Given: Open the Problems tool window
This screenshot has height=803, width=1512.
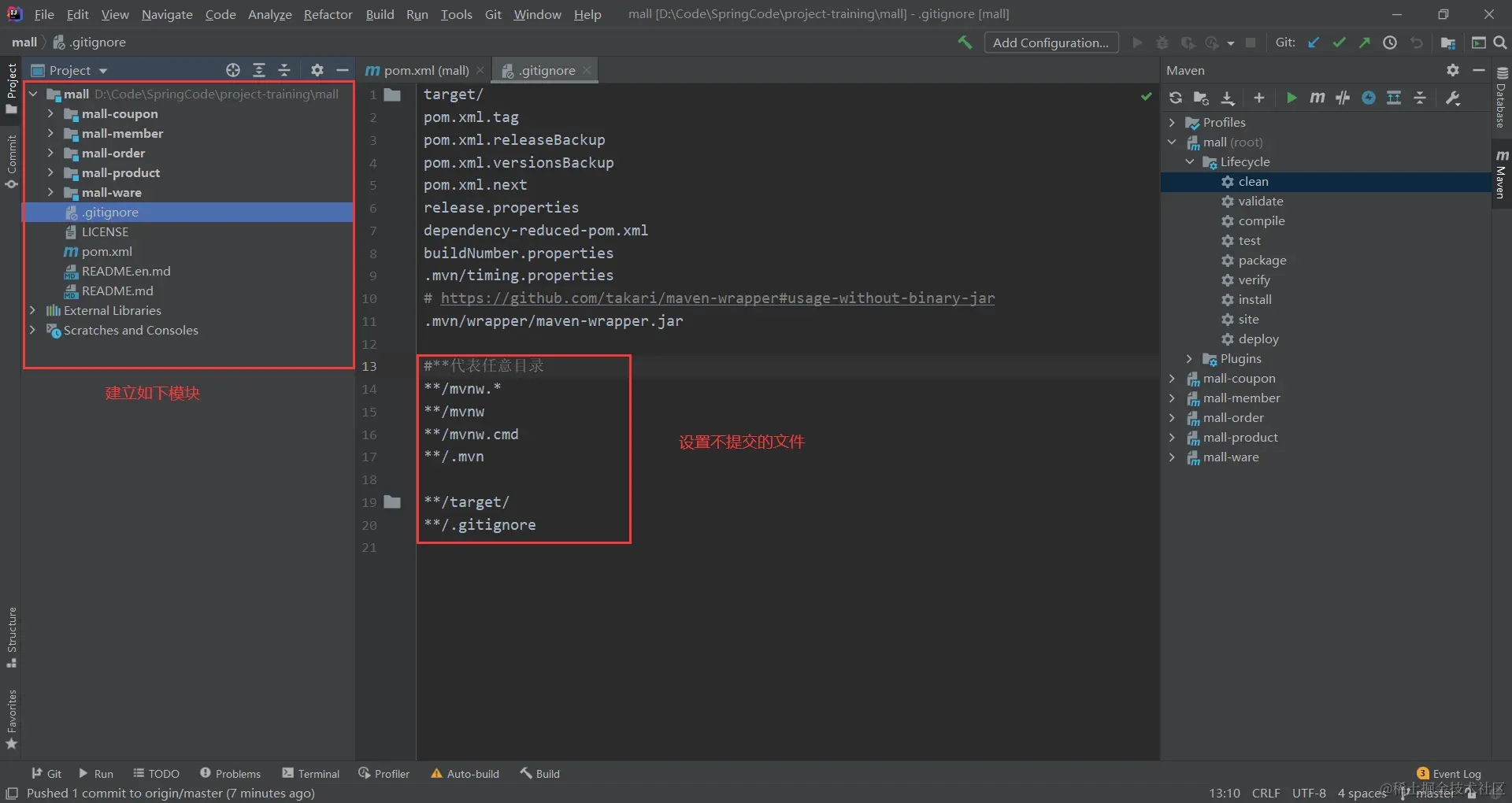Looking at the screenshot, I should click(230, 774).
